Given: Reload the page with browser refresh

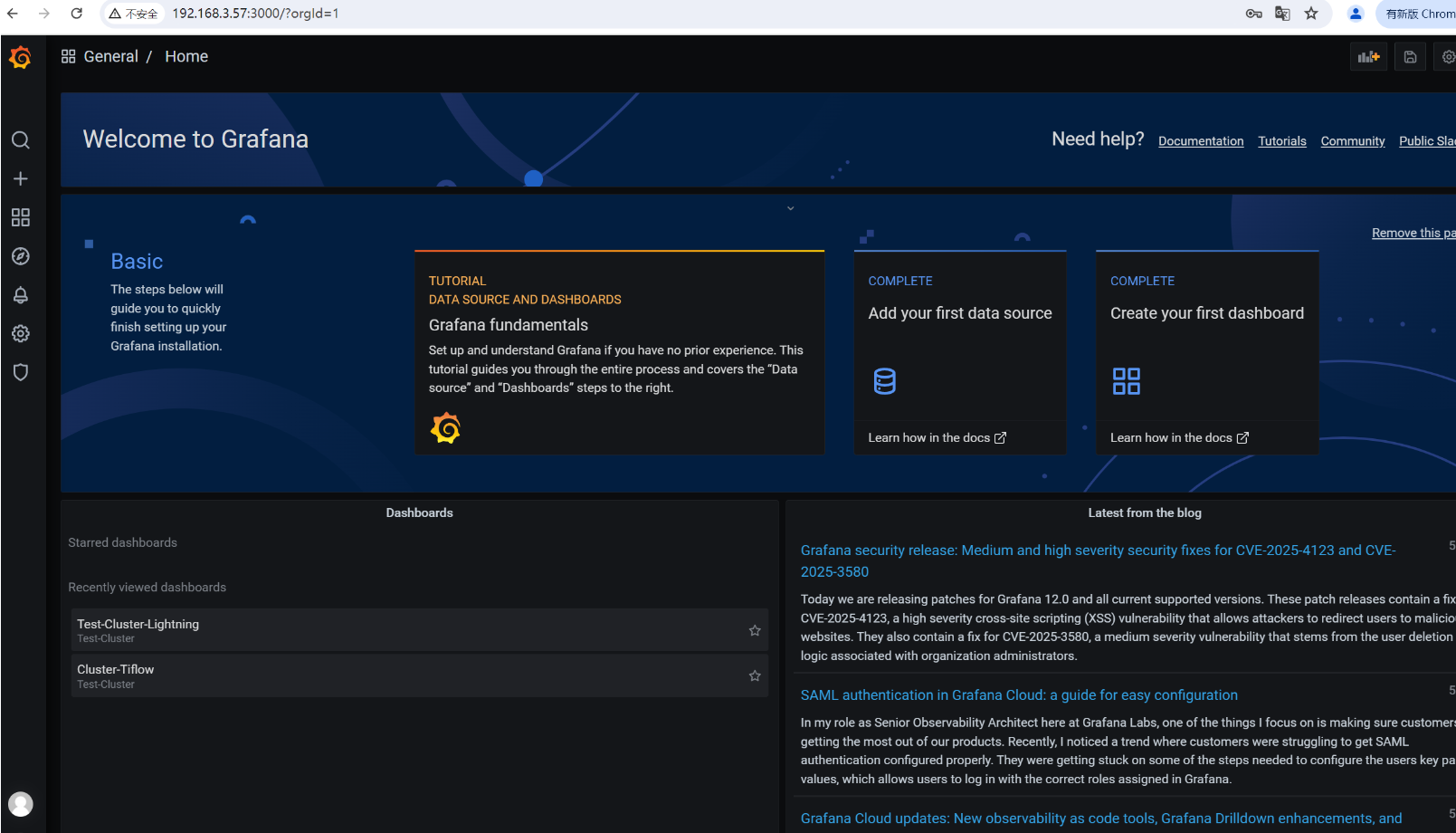Looking at the screenshot, I should [77, 14].
